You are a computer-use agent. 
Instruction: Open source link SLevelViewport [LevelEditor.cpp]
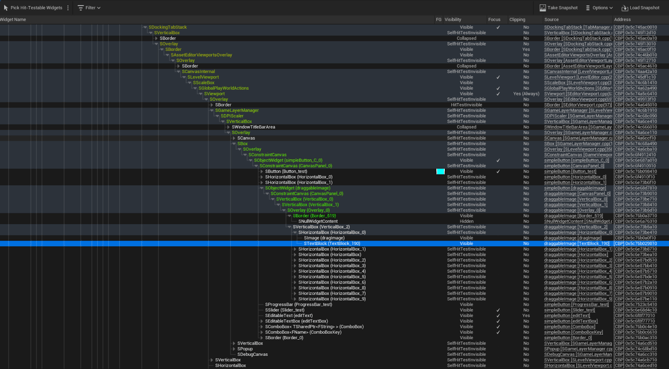point(578,77)
